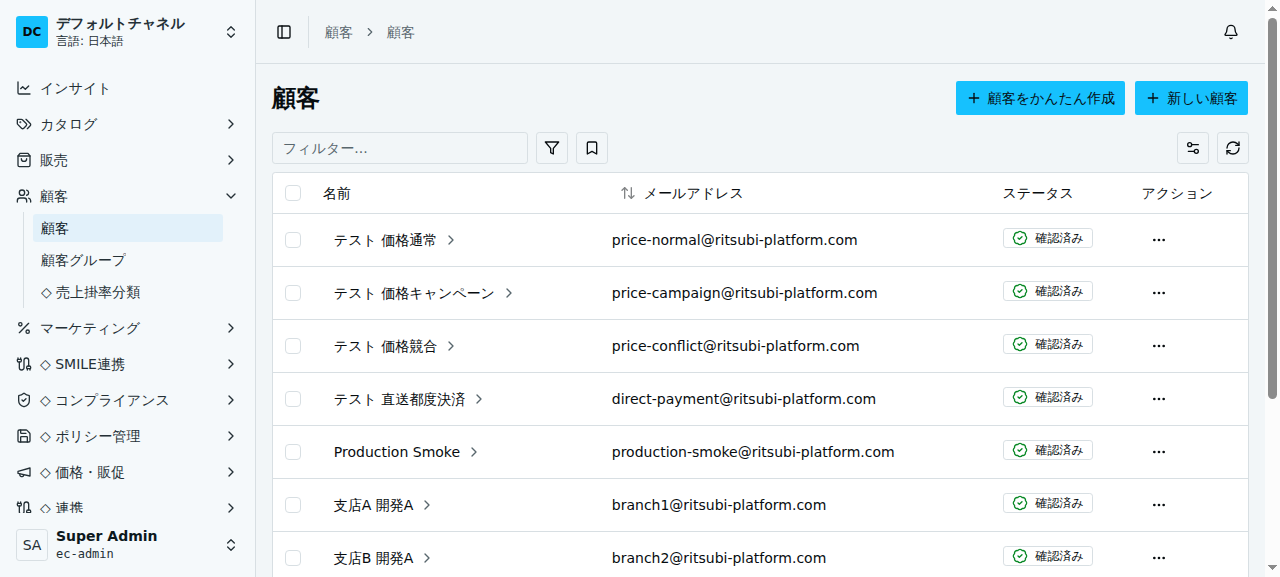This screenshot has width=1280, height=577.
Task: Click the ポリシー管理 save icon
Action: (24, 436)
